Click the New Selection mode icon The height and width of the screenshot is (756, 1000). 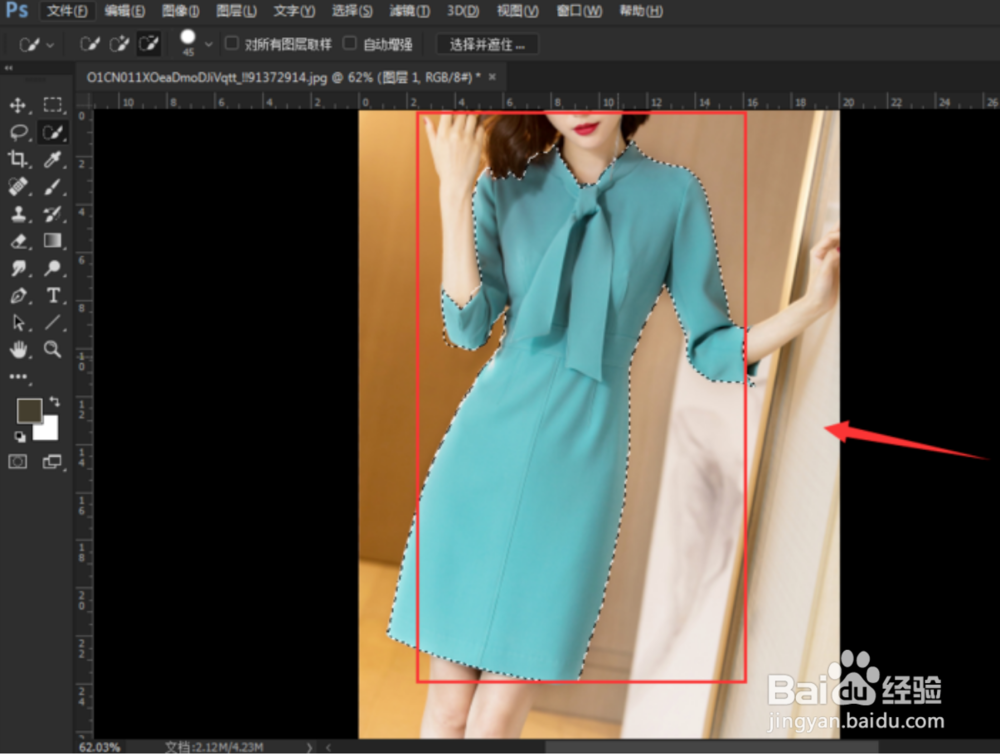pyautogui.click(x=89, y=44)
